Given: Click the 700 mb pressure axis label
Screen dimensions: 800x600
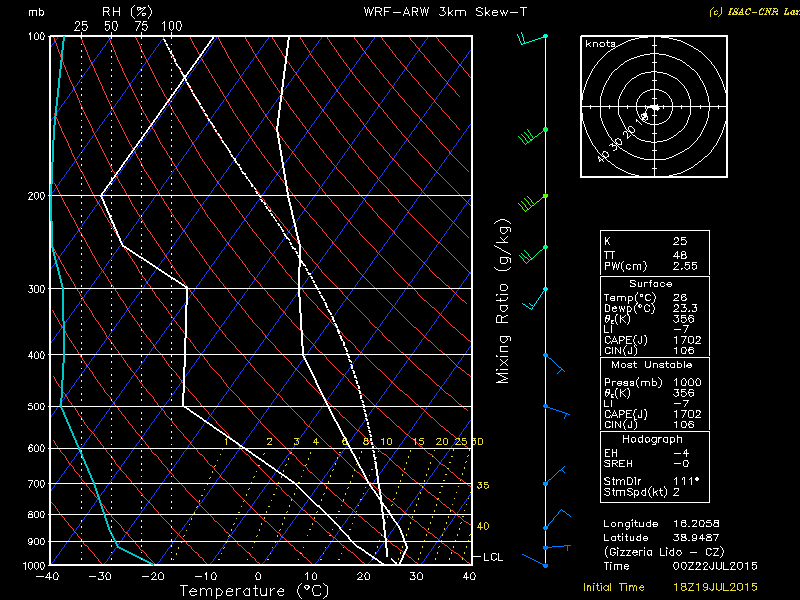Looking at the screenshot, I should click(x=36, y=484).
